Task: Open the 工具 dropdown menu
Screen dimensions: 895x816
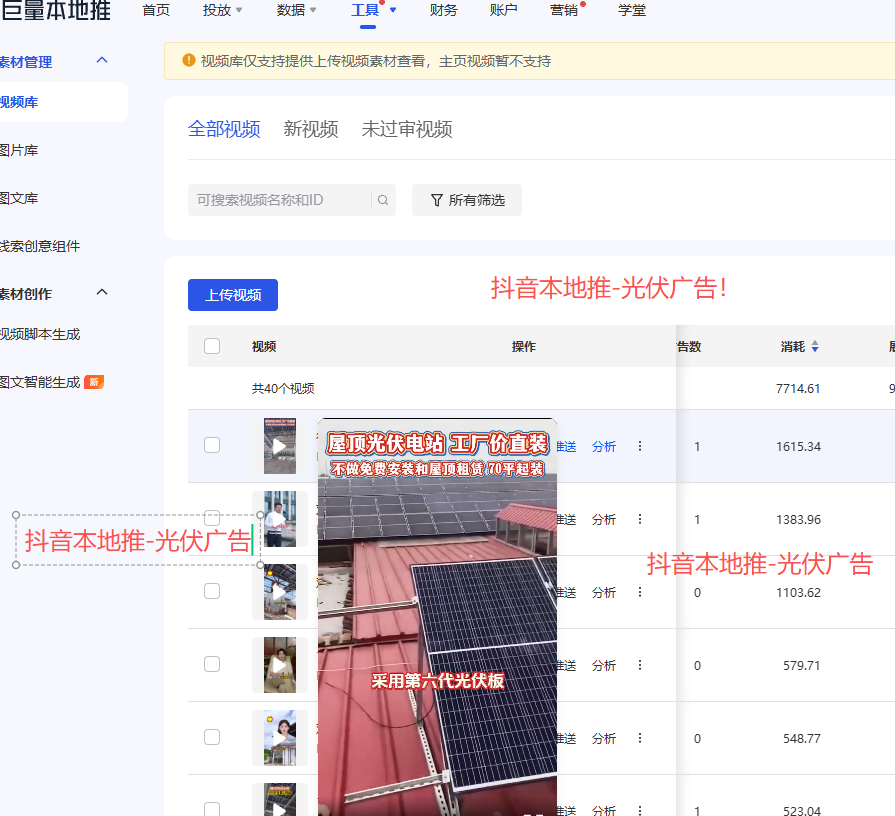Action: coord(373,10)
